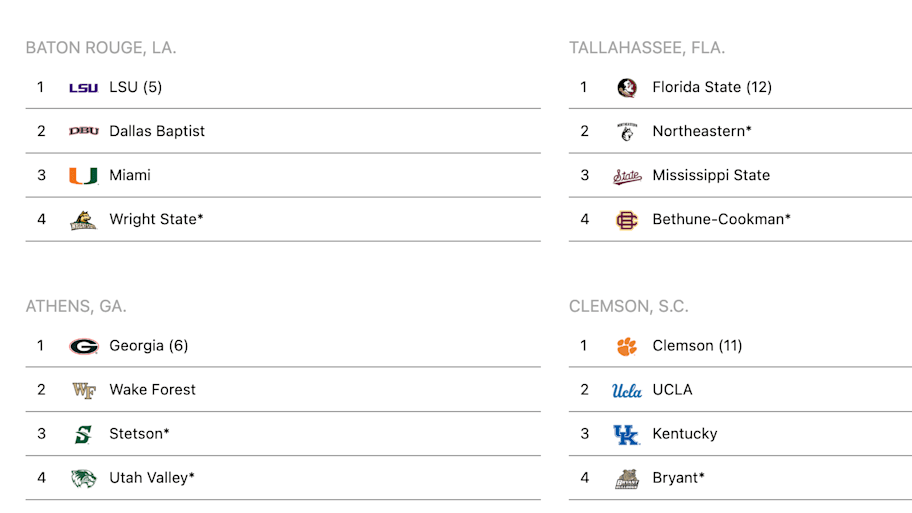Image resolution: width=912 pixels, height=513 pixels.
Task: Click the Bryant Bulldogs logo
Action: 627,479
